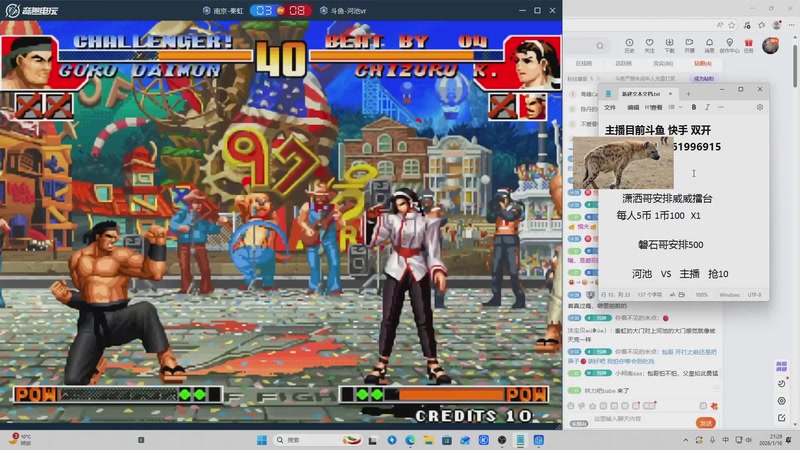Open the Follow (关注) heart icon
This screenshot has width=800, height=450.
pos(649,45)
